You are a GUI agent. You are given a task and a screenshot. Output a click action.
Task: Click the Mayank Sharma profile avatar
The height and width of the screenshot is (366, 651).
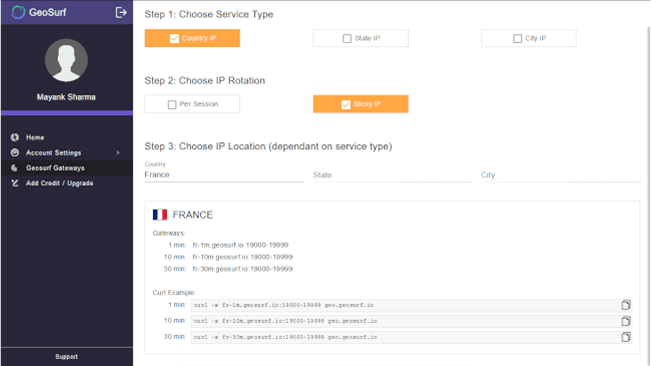(x=66, y=60)
